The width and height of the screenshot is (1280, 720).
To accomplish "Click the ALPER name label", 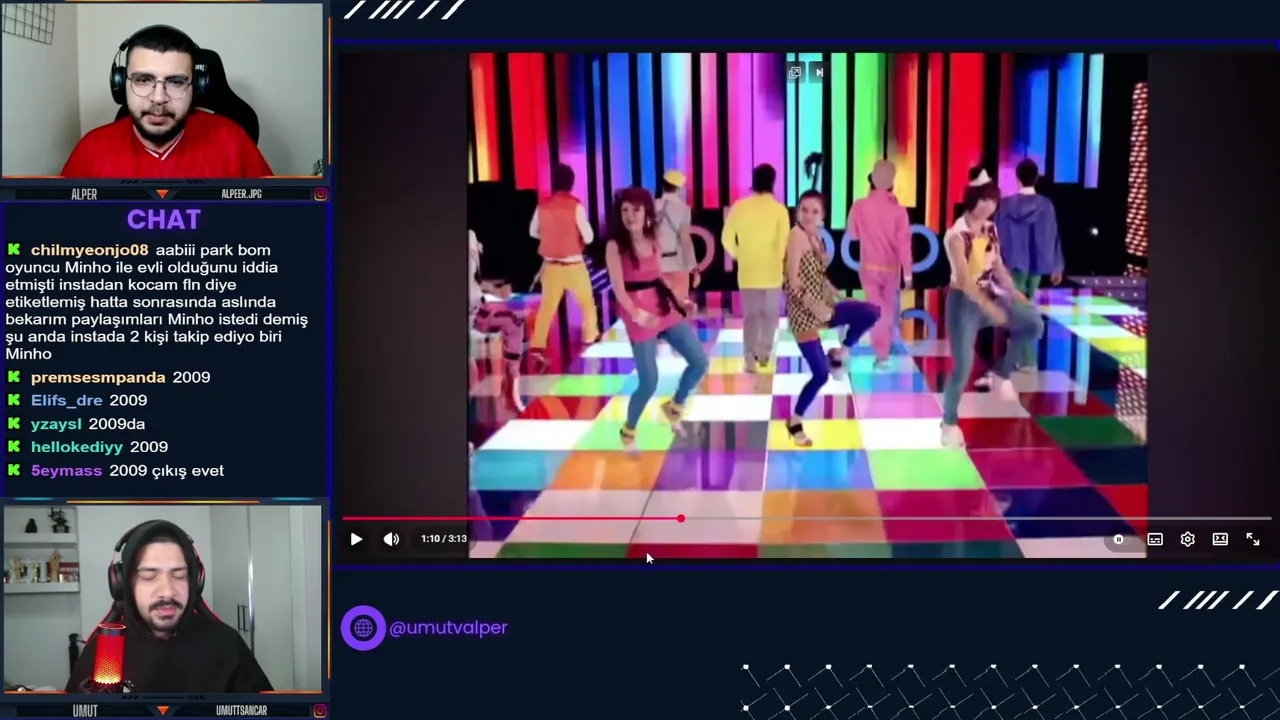I will 84,194.
